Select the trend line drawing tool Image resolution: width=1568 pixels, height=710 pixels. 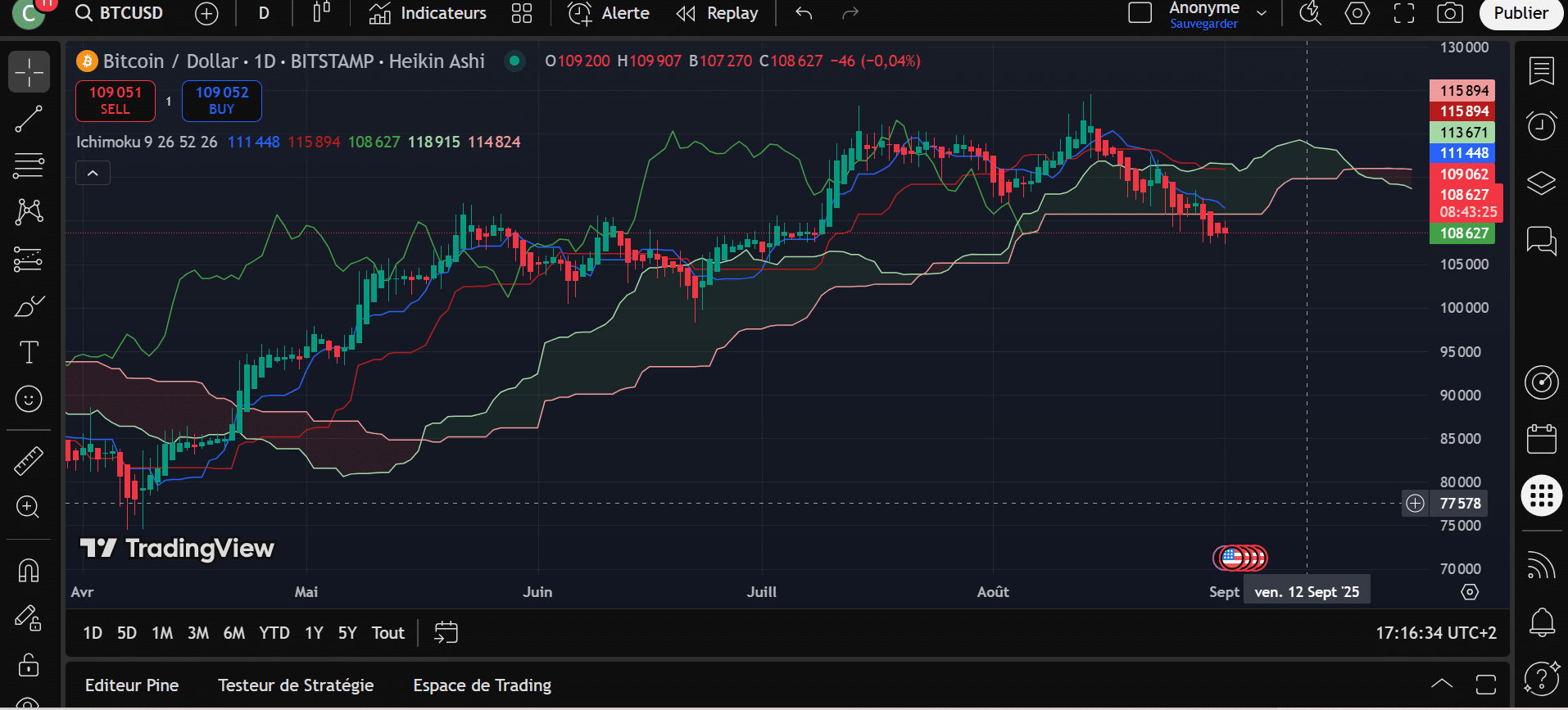coord(29,120)
